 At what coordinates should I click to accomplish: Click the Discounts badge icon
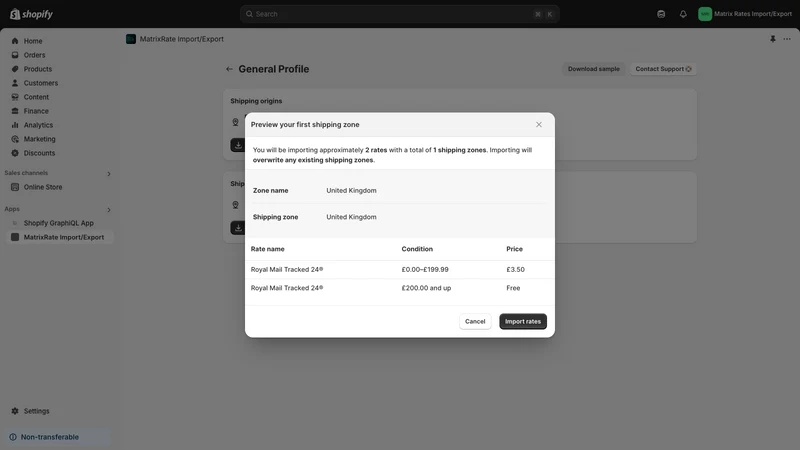click(15, 153)
